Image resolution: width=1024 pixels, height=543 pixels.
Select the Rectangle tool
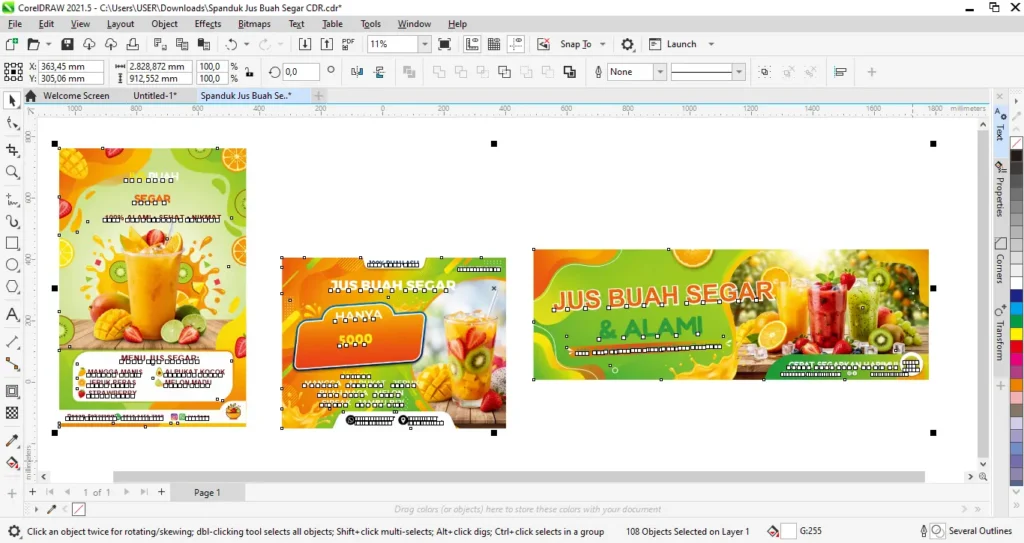click(x=12, y=243)
